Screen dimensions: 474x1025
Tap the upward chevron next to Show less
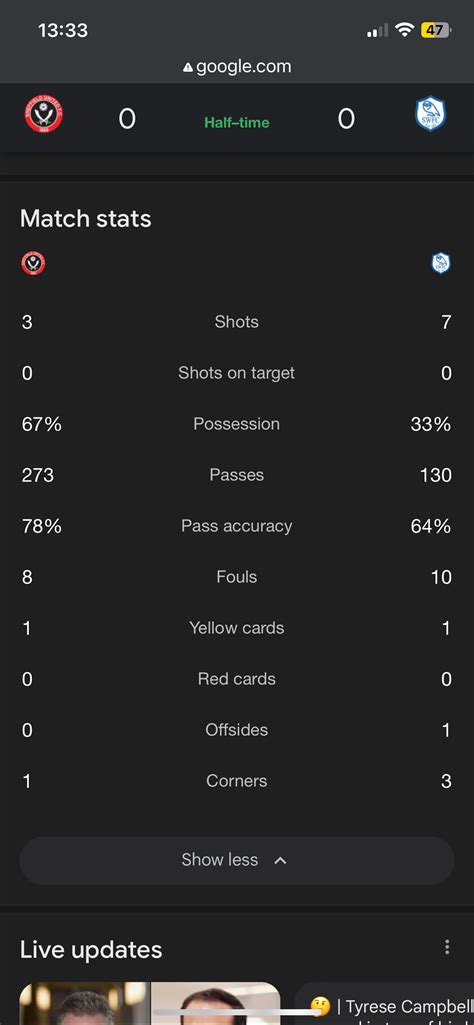tap(280, 860)
